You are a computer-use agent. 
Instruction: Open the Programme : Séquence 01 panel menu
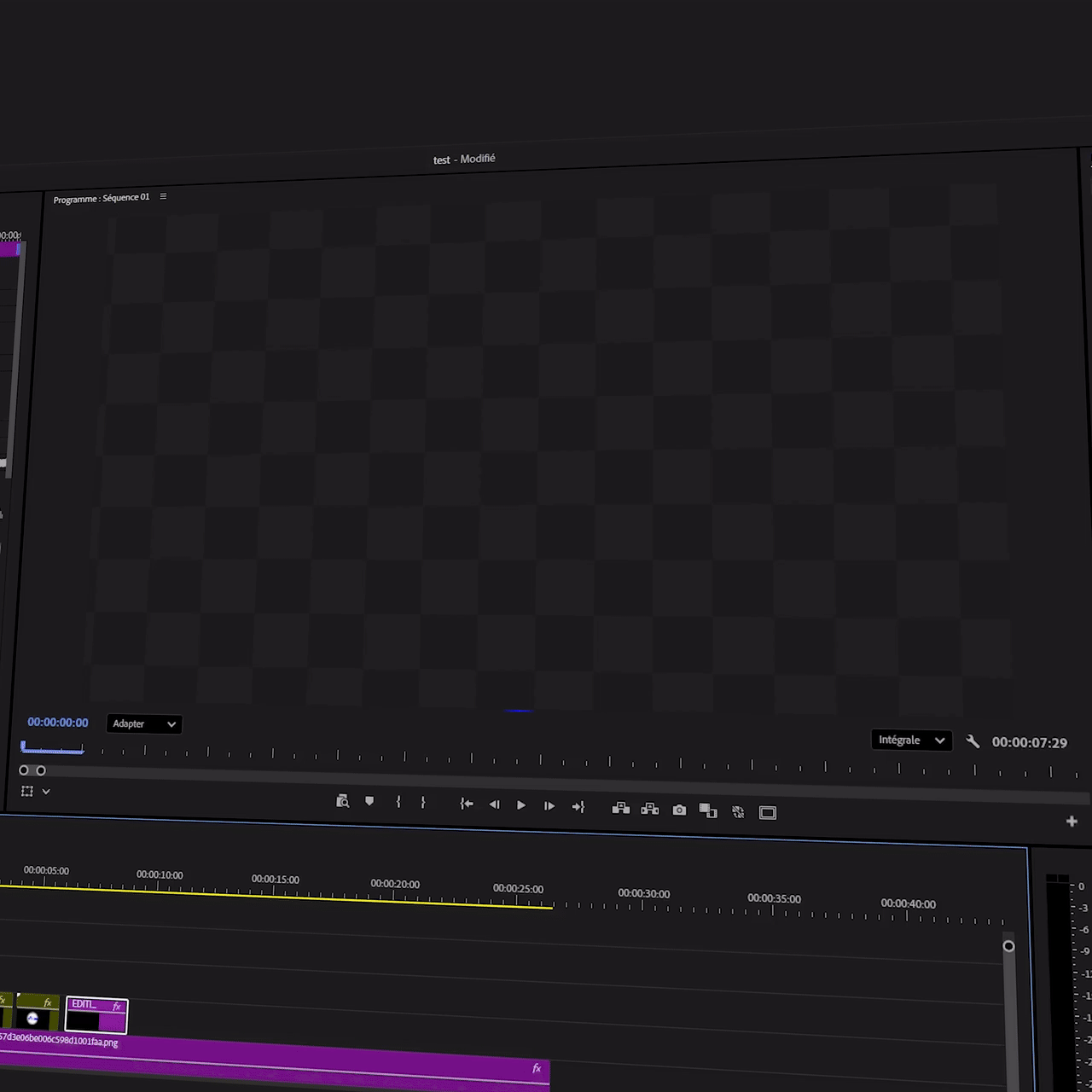(x=163, y=196)
